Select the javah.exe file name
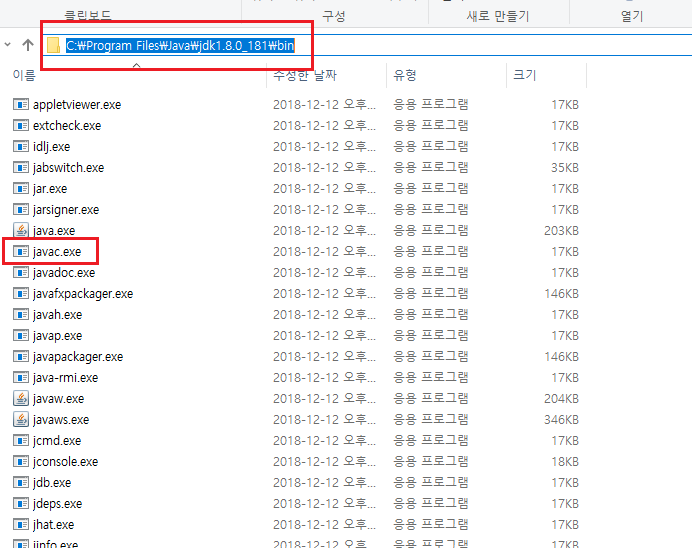This screenshot has height=548, width=692. 57,315
